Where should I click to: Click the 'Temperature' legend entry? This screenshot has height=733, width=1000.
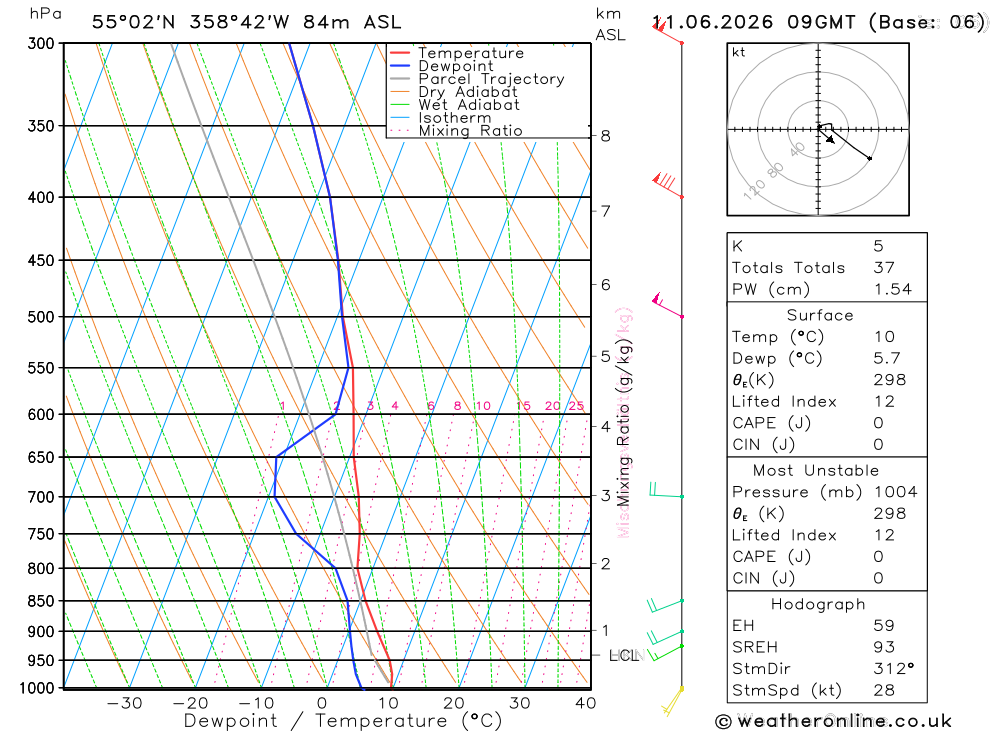click(471, 53)
